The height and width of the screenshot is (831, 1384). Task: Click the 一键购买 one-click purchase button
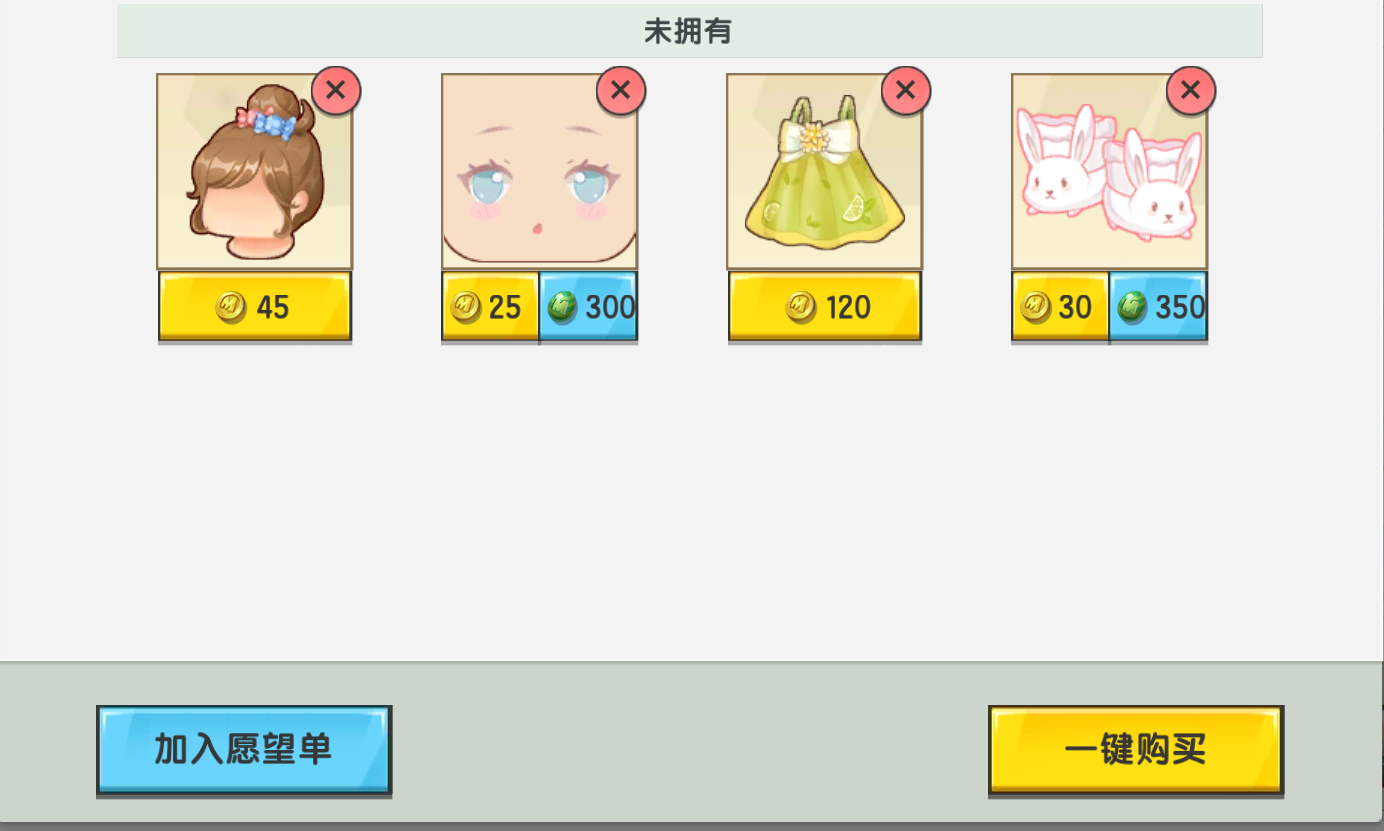tap(1136, 750)
